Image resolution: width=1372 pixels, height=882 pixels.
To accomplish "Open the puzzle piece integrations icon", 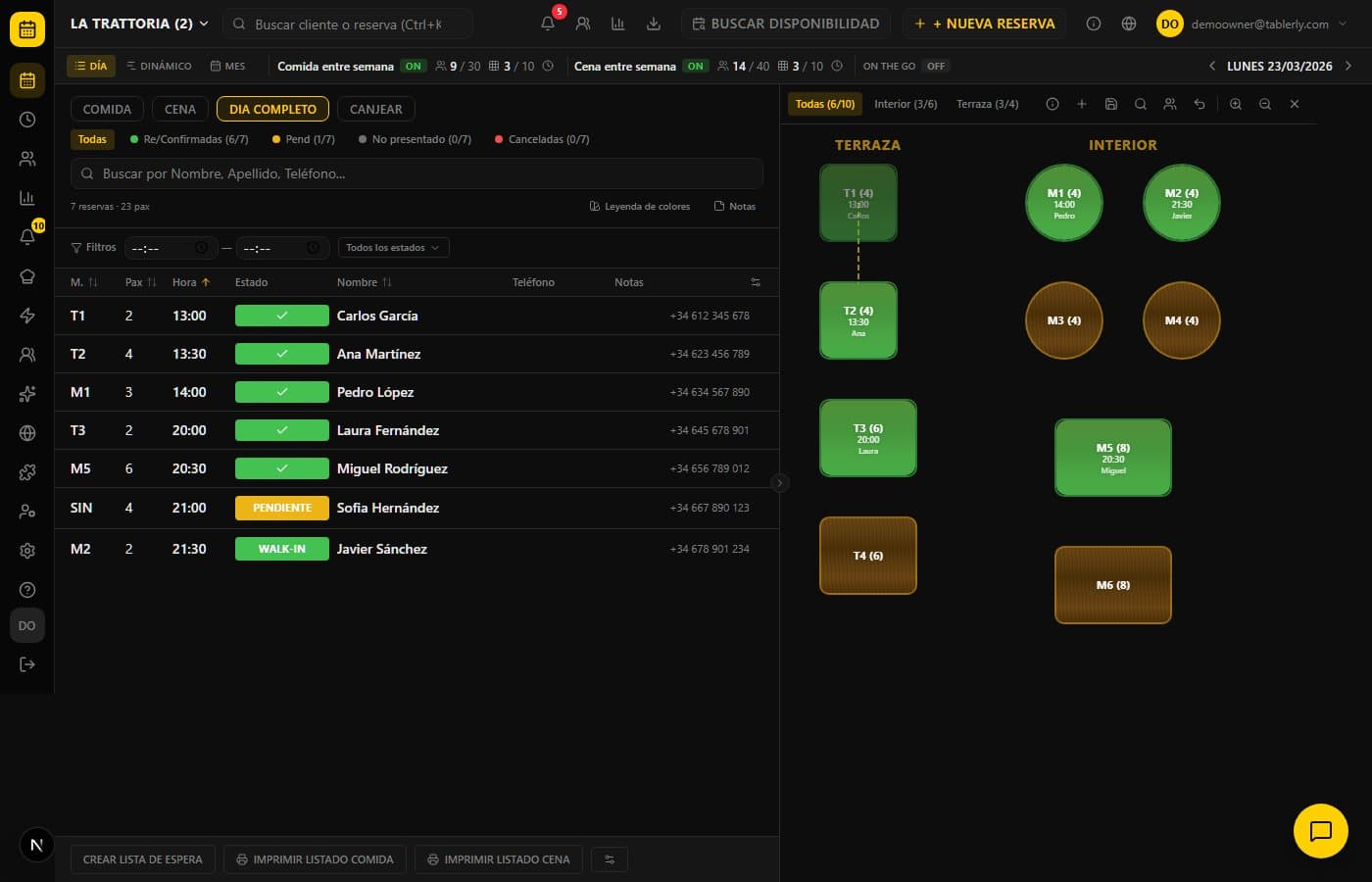I will coord(27,472).
